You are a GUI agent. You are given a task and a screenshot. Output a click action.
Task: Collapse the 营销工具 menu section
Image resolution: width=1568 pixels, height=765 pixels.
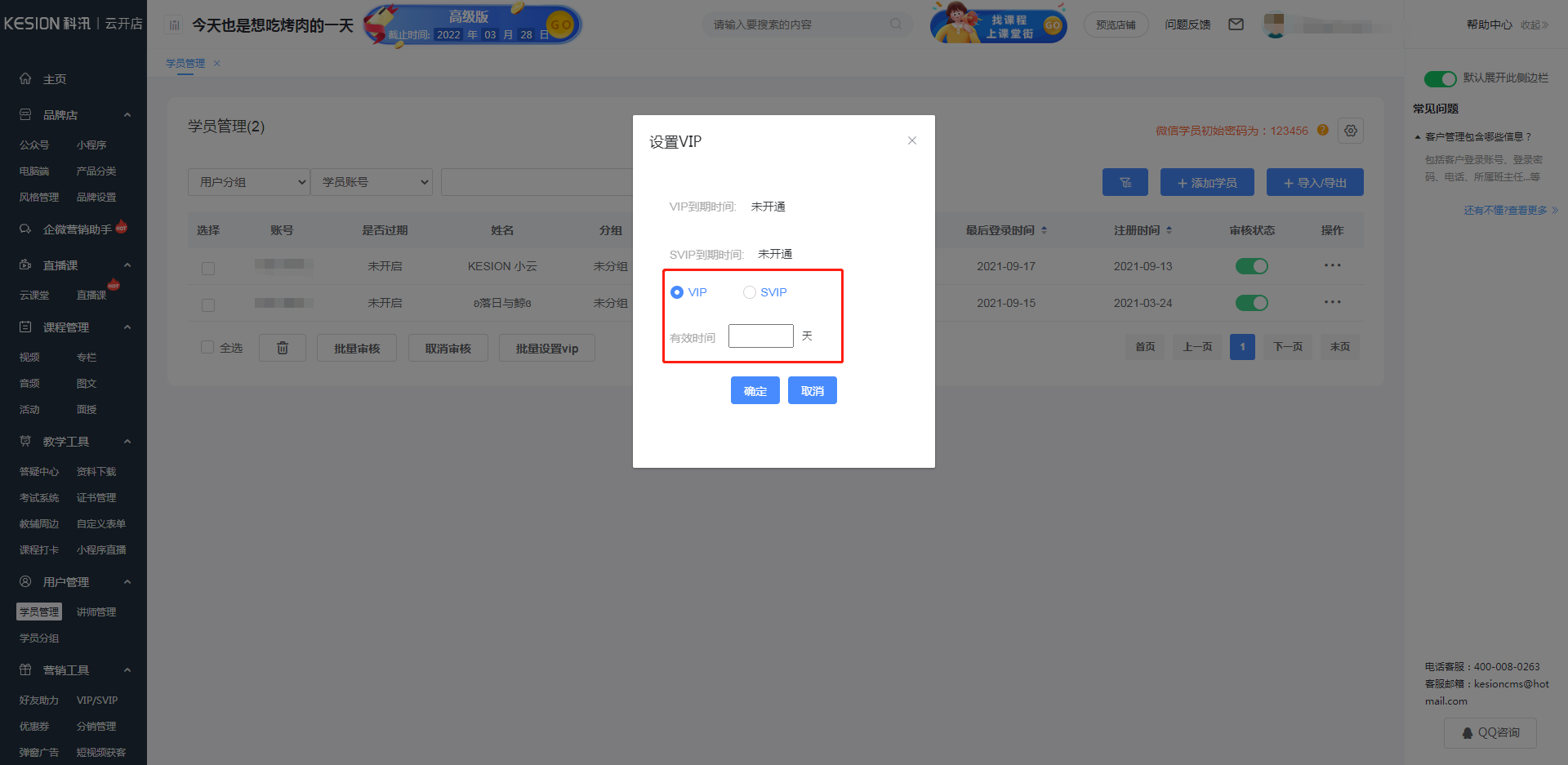127,670
